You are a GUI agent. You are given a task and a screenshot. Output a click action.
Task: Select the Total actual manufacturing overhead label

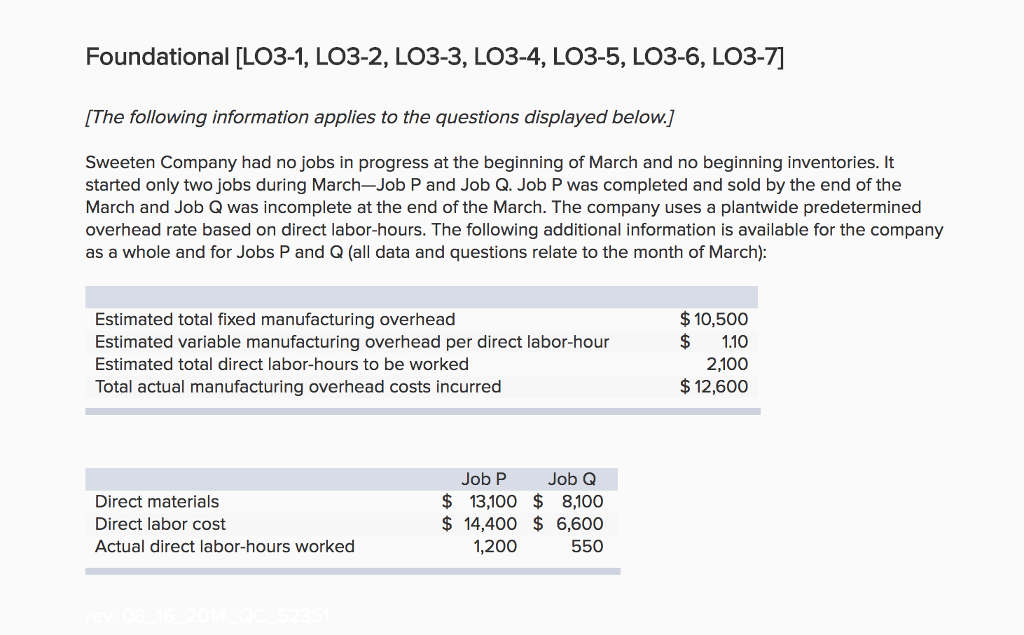(298, 386)
